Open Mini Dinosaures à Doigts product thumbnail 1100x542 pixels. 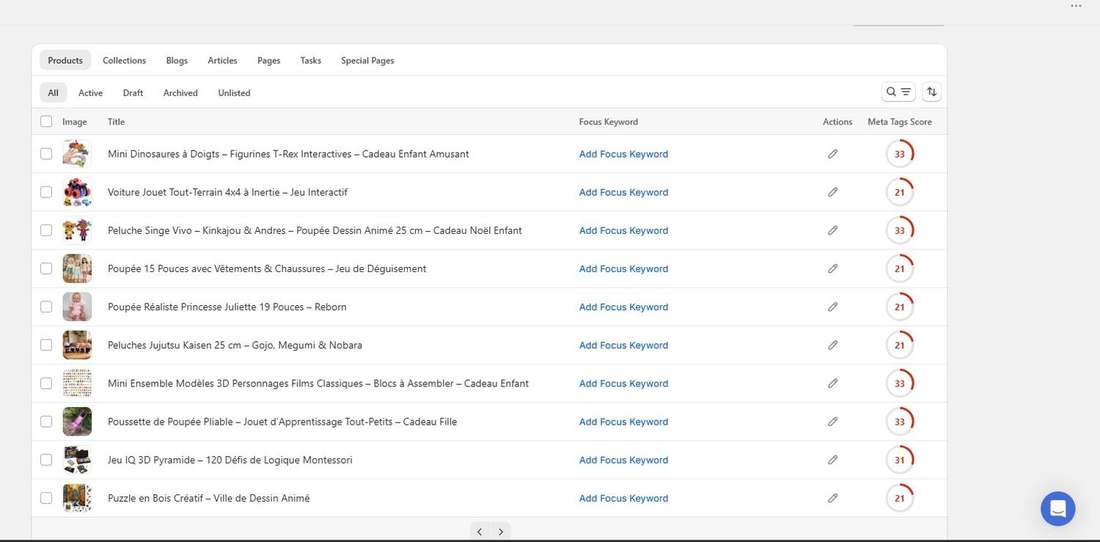[x=77, y=154]
